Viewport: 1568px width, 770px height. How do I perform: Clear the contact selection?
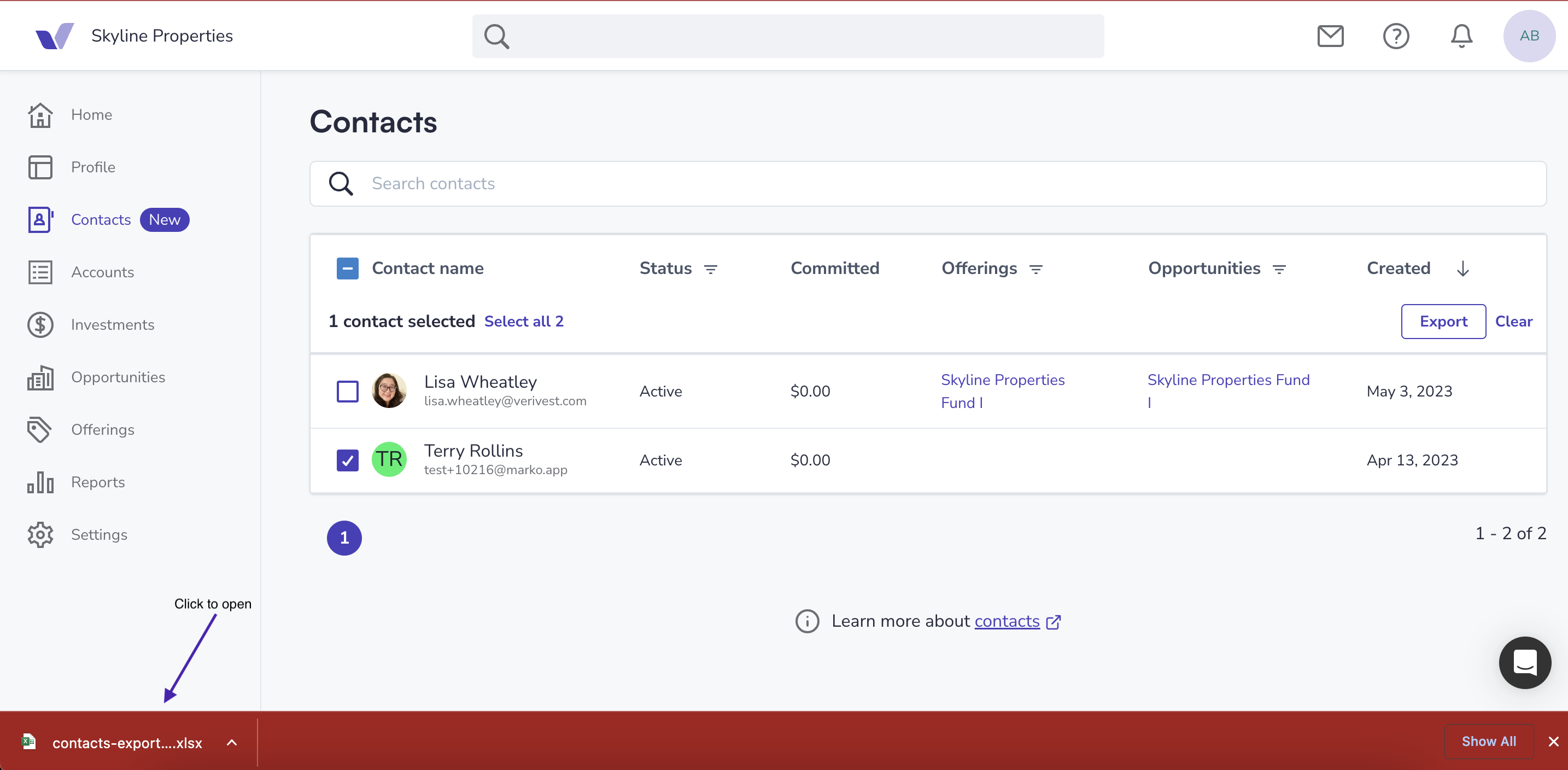pyautogui.click(x=1514, y=322)
